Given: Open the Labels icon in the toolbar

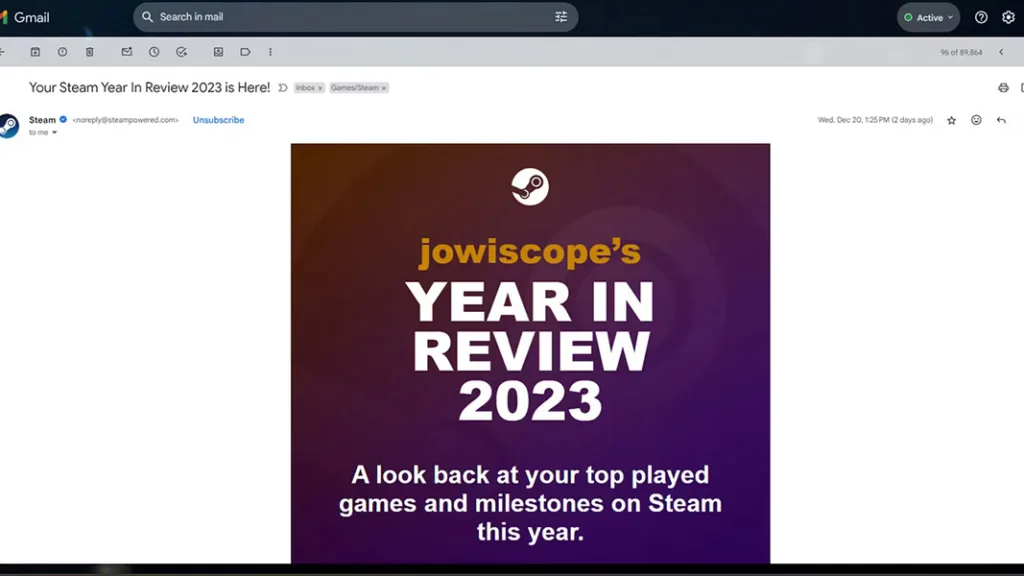Looking at the screenshot, I should click(x=246, y=52).
